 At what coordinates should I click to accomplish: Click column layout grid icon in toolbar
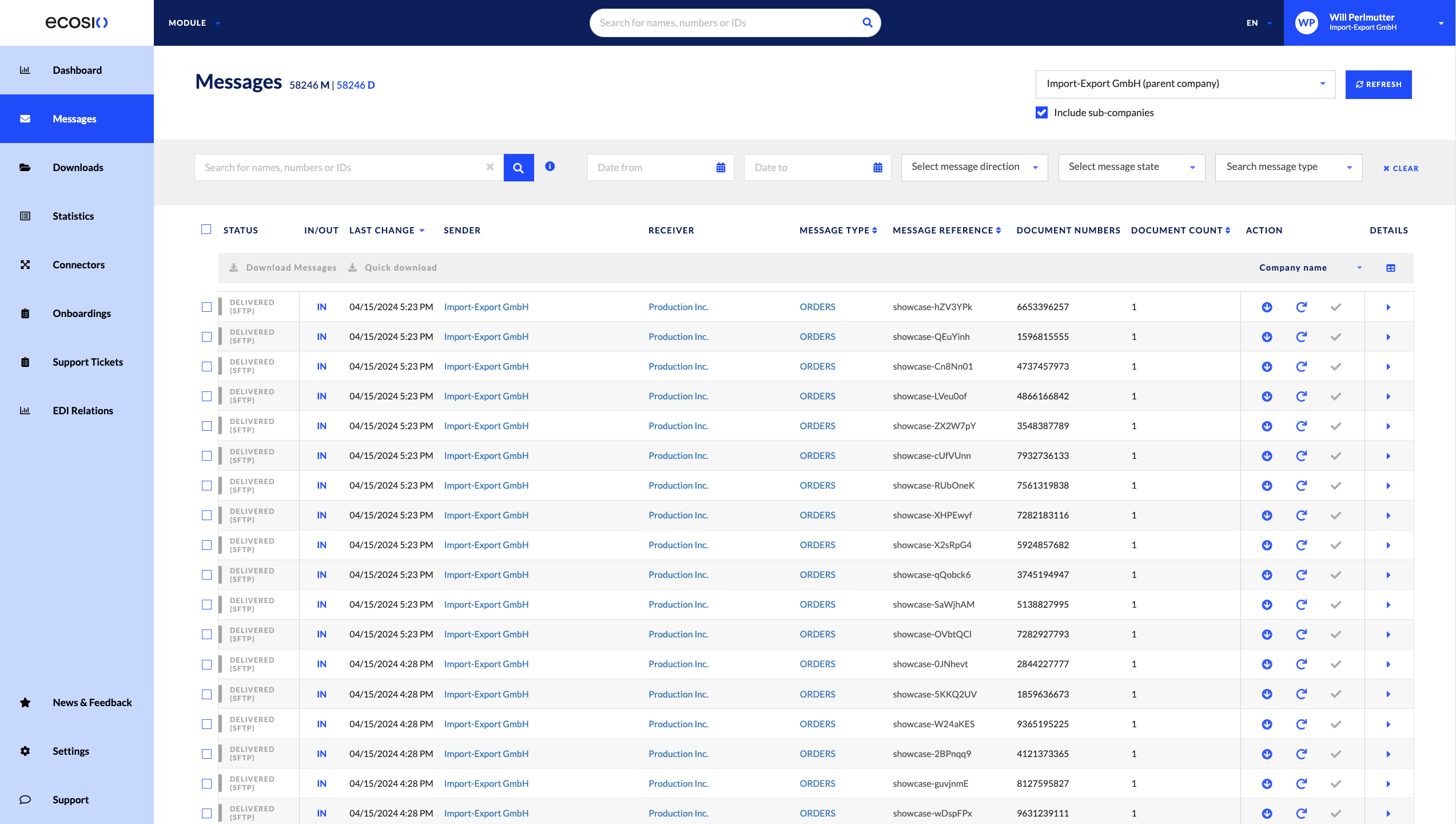coord(1391,268)
